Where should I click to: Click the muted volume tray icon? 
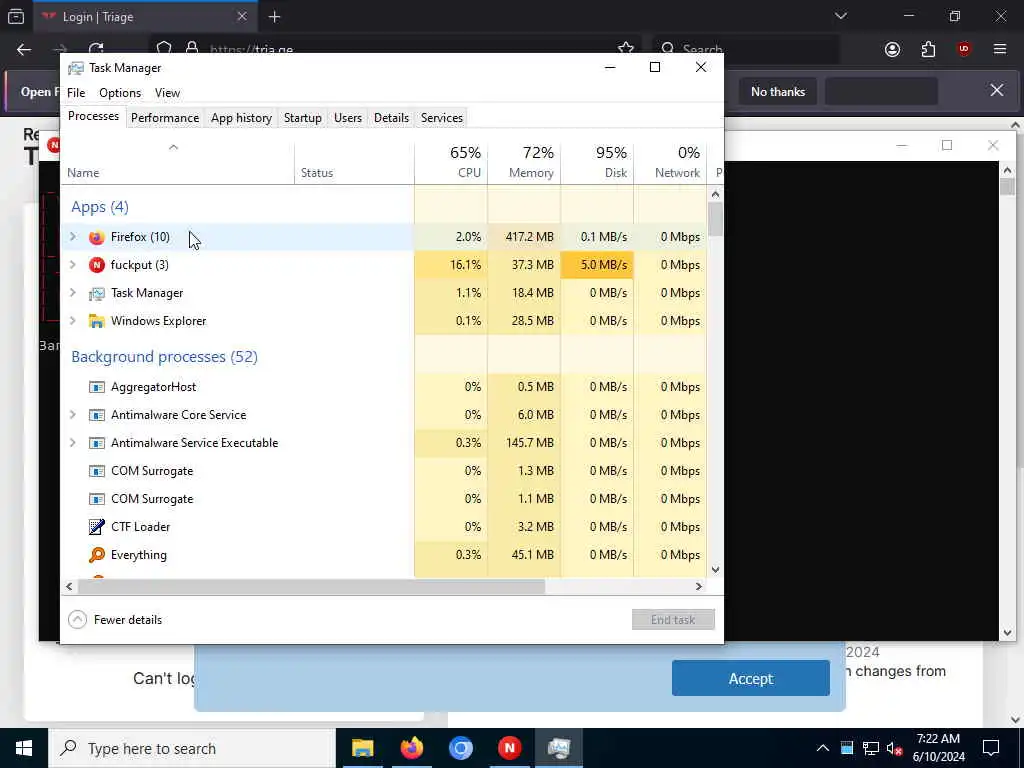click(895, 748)
